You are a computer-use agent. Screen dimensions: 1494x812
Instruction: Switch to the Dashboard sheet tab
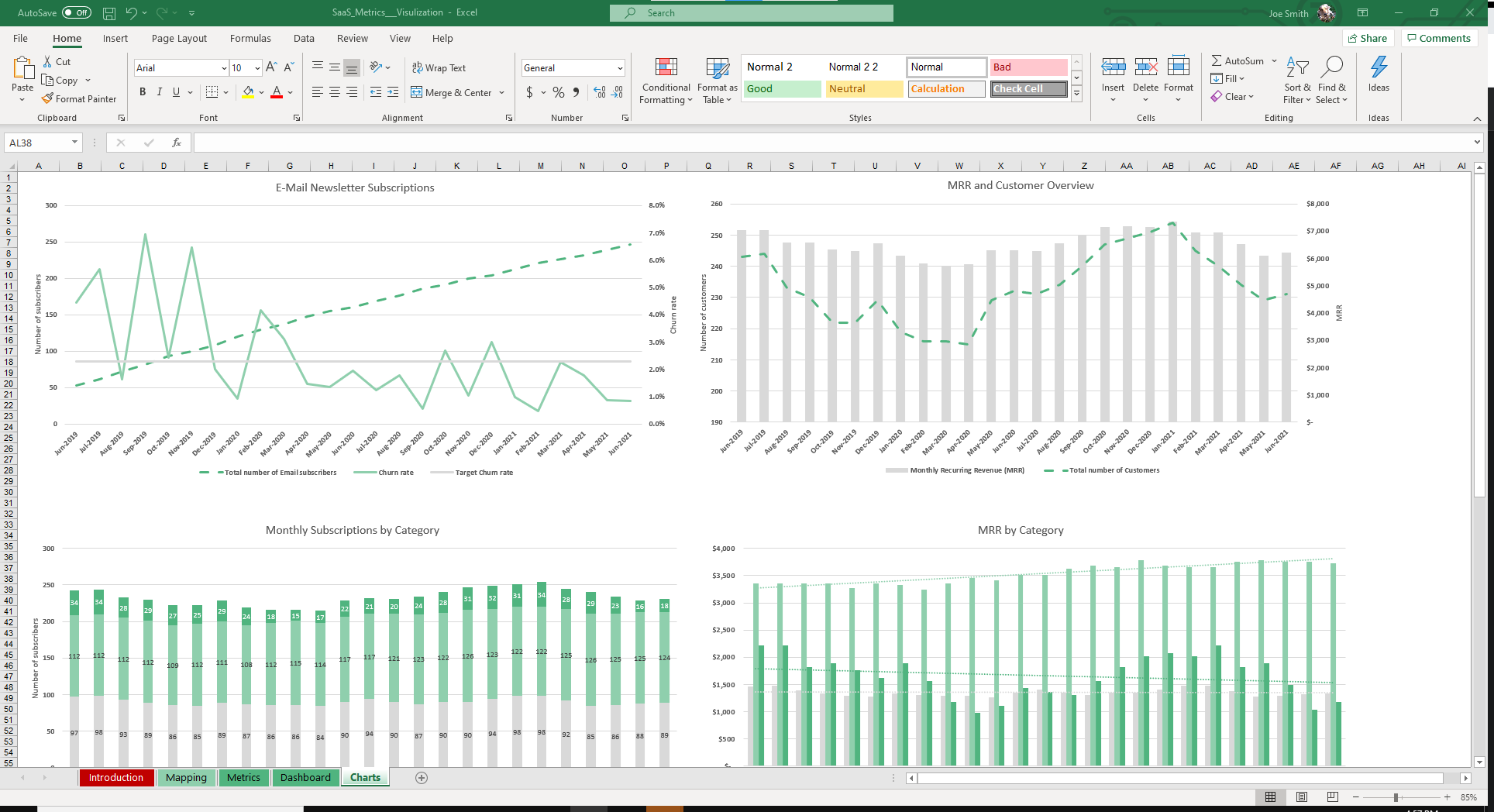click(305, 778)
